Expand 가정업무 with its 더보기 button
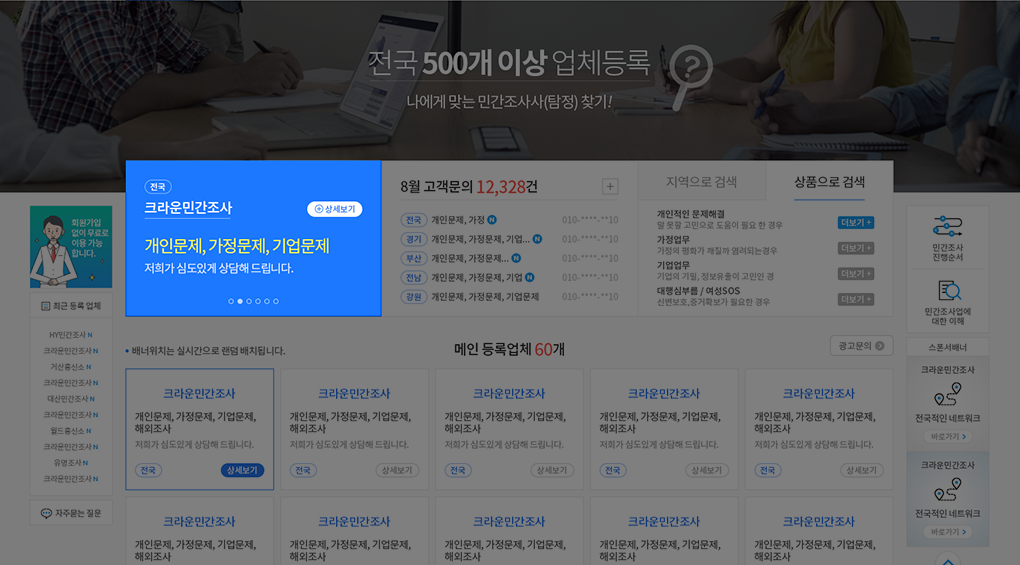 [855, 248]
